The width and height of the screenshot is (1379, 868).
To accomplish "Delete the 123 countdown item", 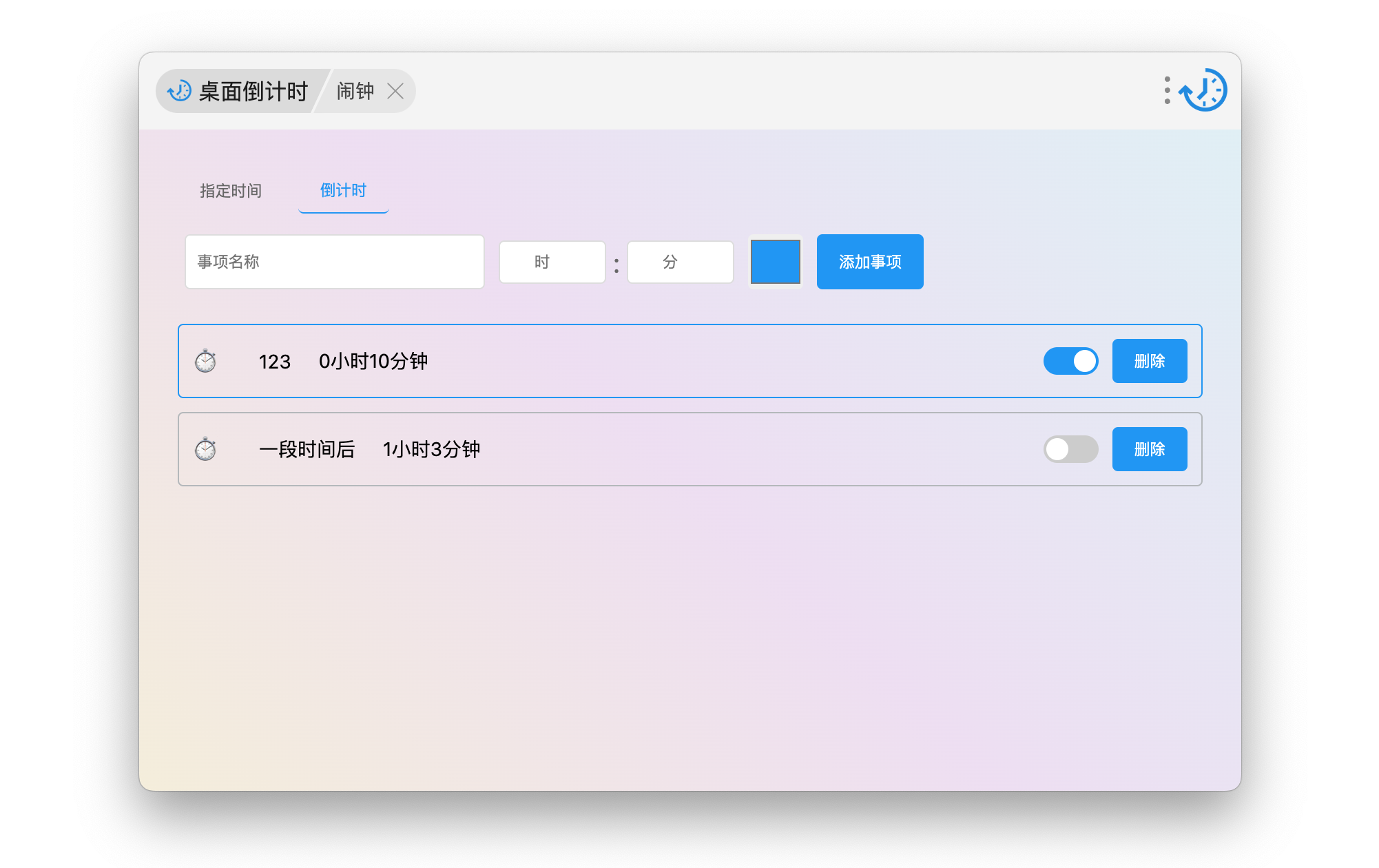I will (x=1149, y=361).
